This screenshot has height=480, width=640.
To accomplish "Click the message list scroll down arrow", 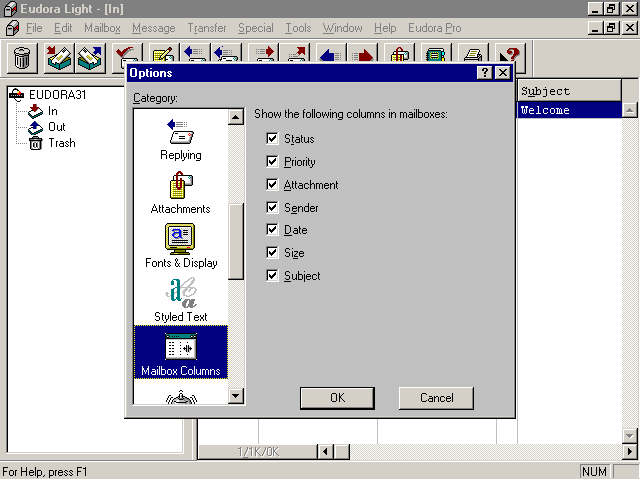I will pos(630,436).
